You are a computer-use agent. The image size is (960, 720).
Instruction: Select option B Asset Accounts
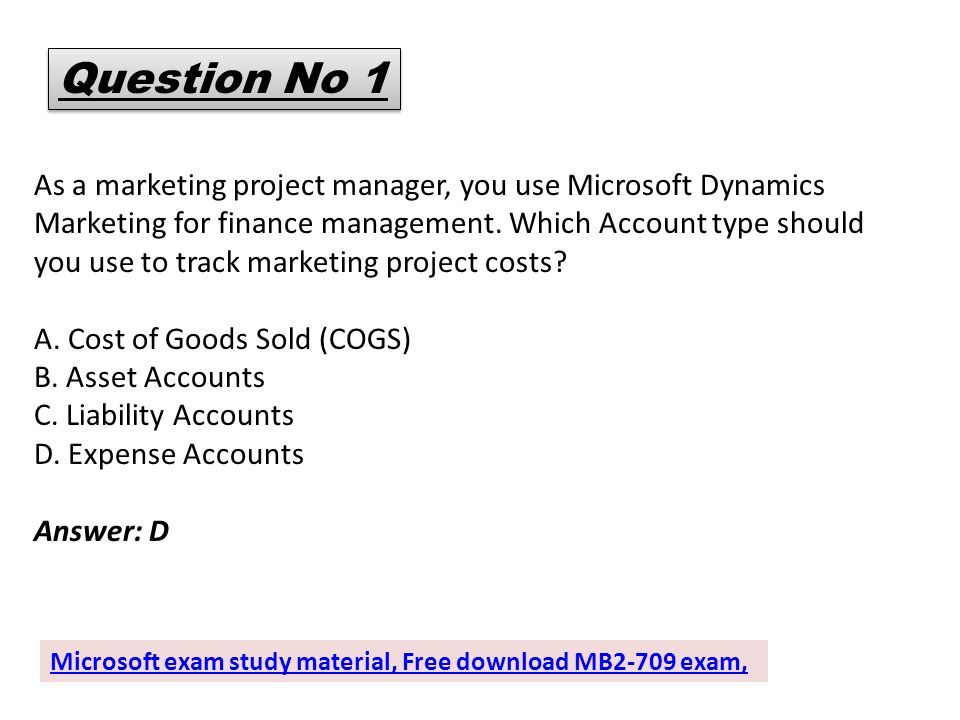click(149, 377)
